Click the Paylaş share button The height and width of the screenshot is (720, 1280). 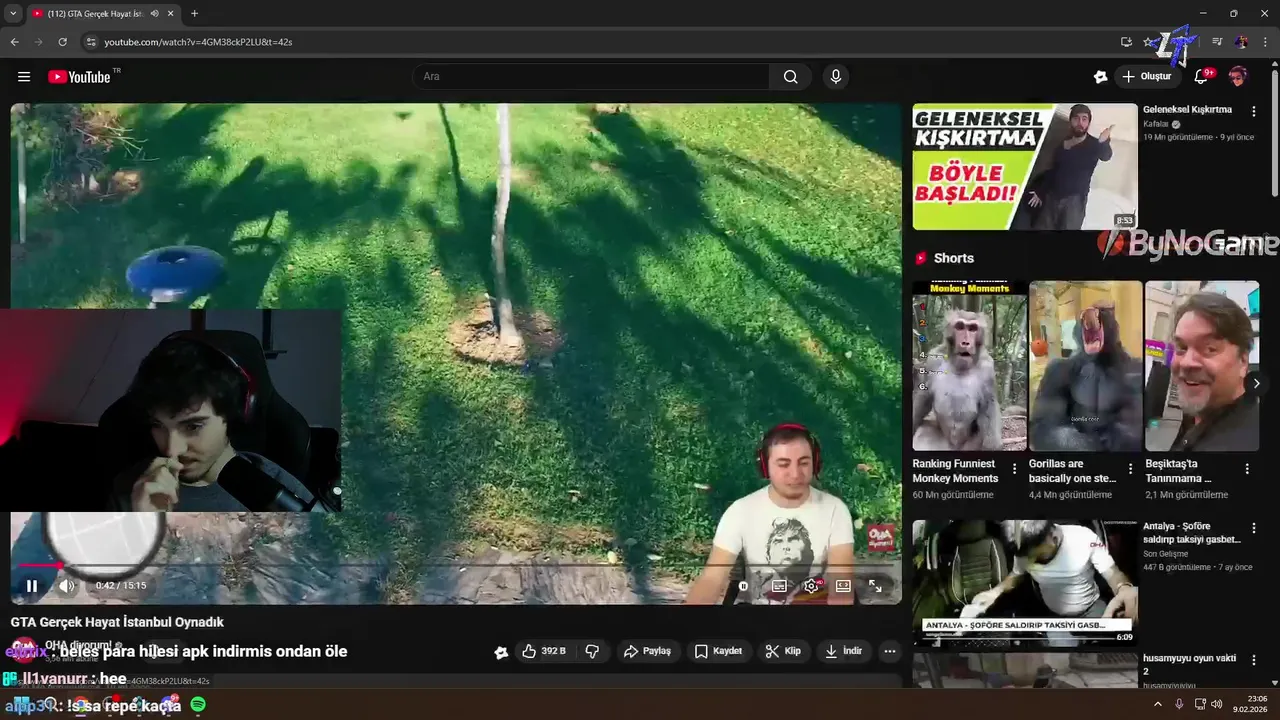[x=647, y=651]
